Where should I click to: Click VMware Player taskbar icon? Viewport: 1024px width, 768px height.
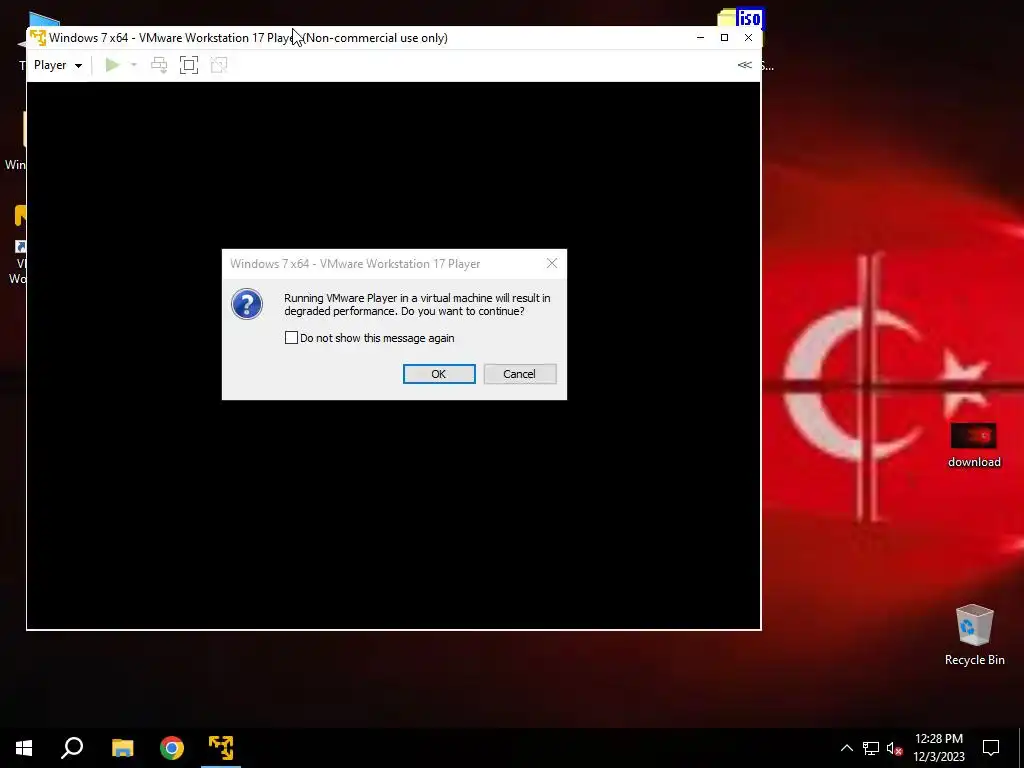221,748
